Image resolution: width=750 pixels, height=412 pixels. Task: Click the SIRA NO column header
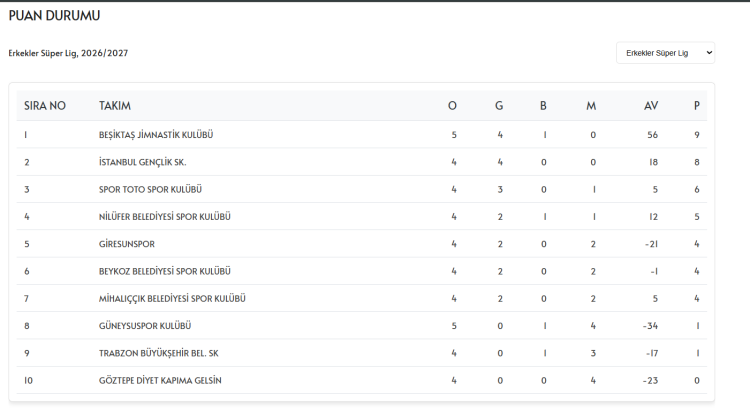tap(45, 106)
